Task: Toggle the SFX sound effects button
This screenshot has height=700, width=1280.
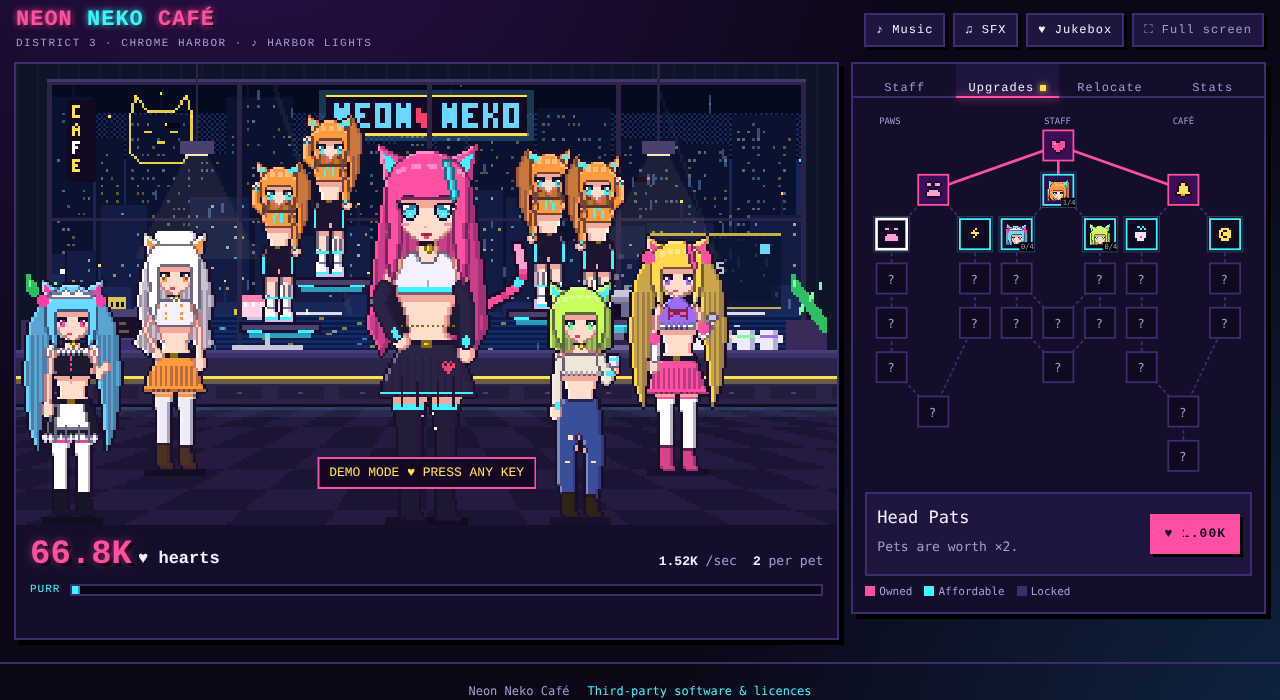Action: pos(985,30)
